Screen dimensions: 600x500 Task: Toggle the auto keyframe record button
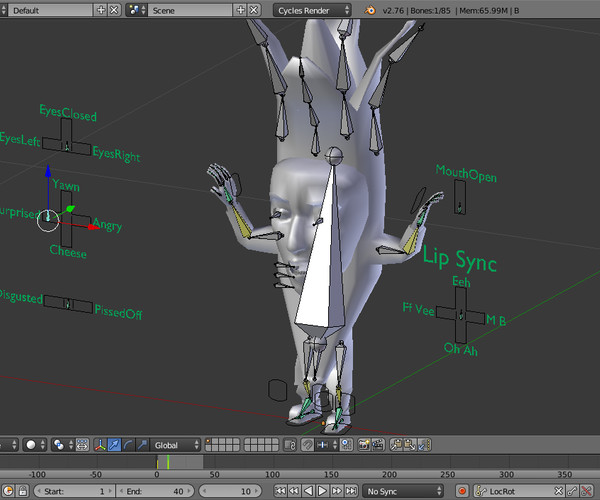pos(463,491)
